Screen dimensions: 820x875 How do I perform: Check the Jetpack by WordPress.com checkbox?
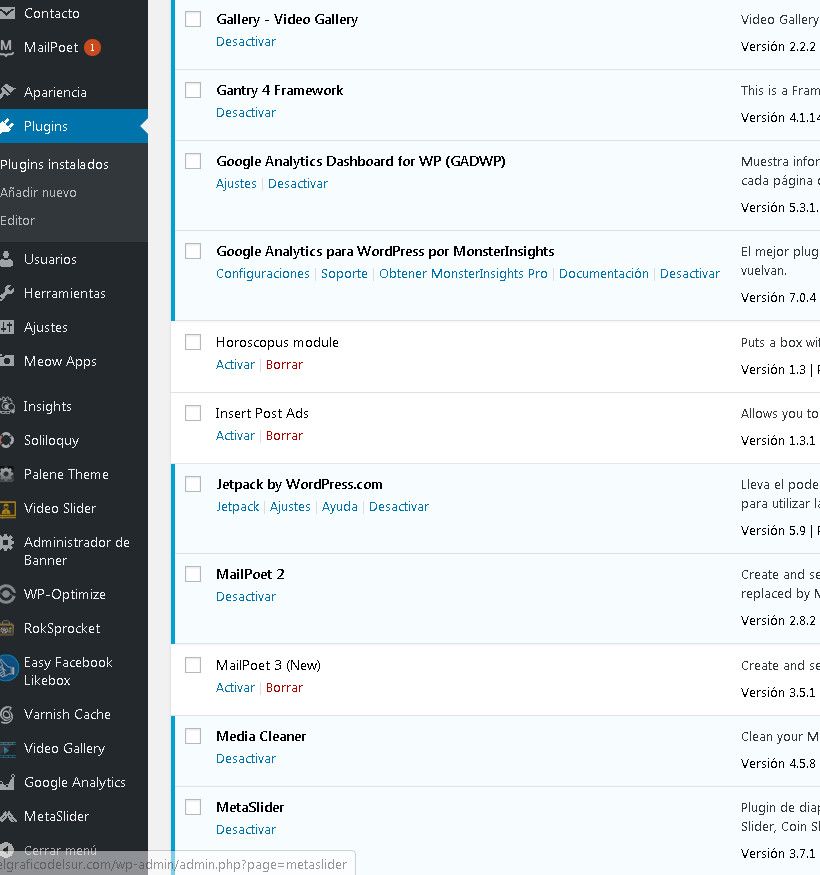click(193, 483)
